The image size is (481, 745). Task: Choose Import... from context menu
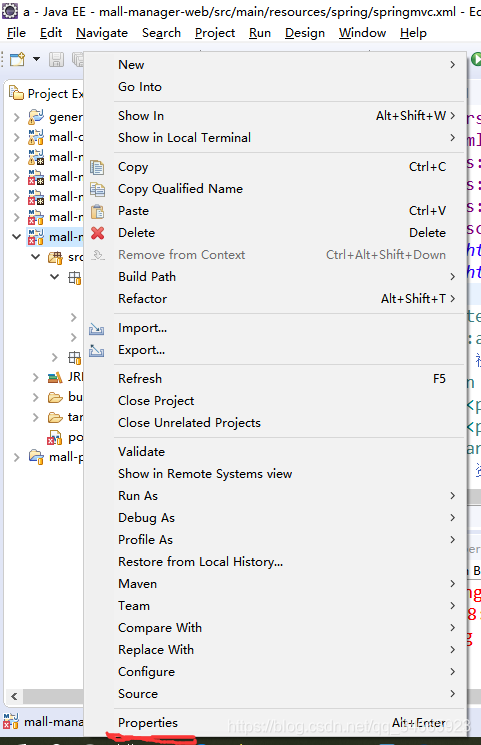(x=275, y=328)
